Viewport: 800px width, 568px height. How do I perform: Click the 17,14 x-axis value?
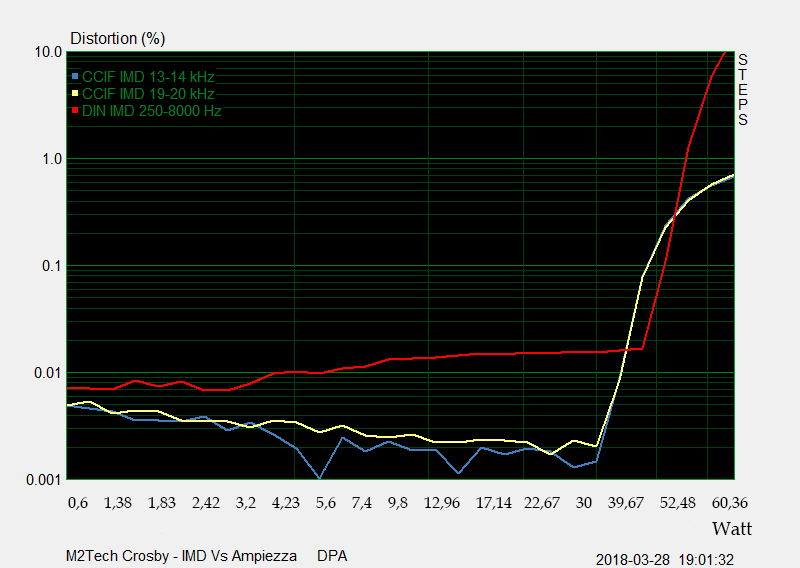tap(493, 503)
